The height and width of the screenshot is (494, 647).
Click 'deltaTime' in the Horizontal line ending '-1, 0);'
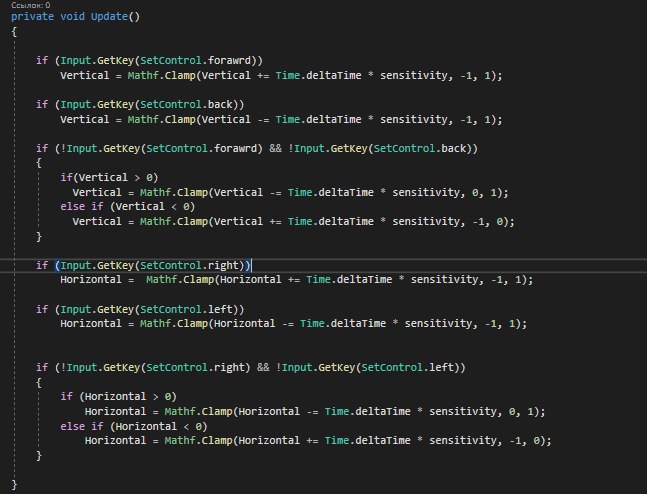(x=383, y=441)
